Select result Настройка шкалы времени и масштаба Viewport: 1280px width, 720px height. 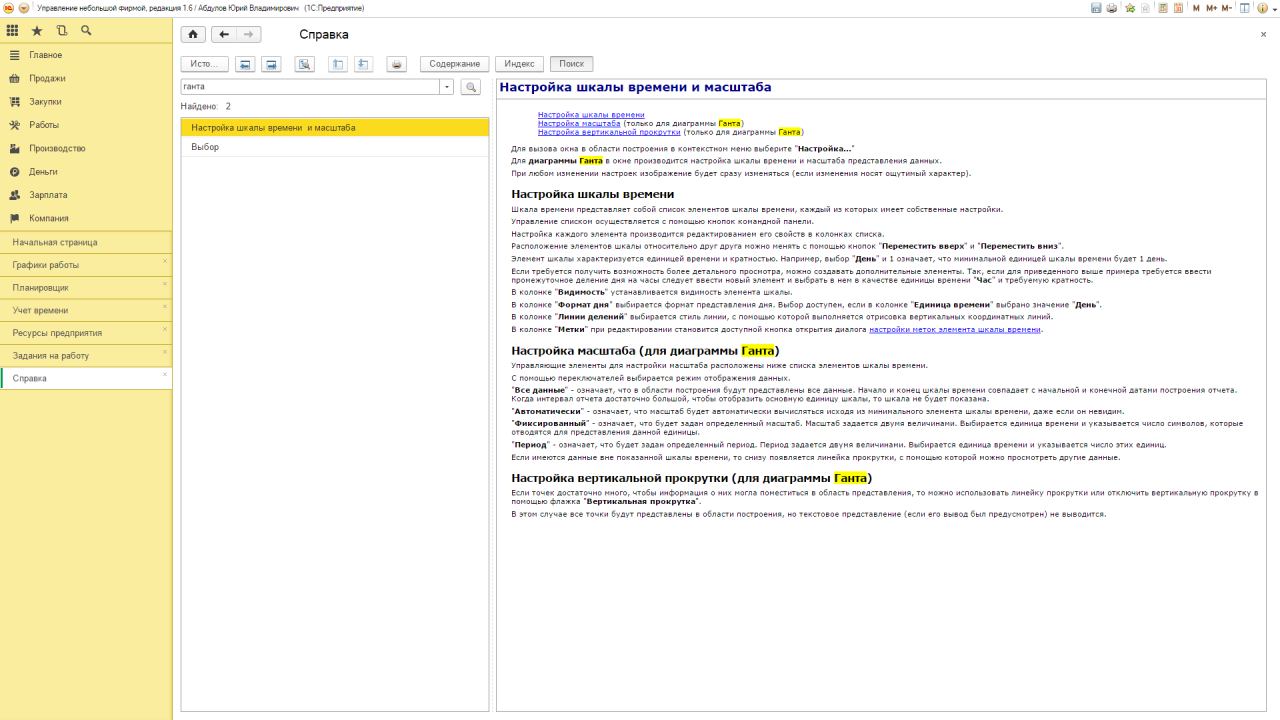(335, 128)
